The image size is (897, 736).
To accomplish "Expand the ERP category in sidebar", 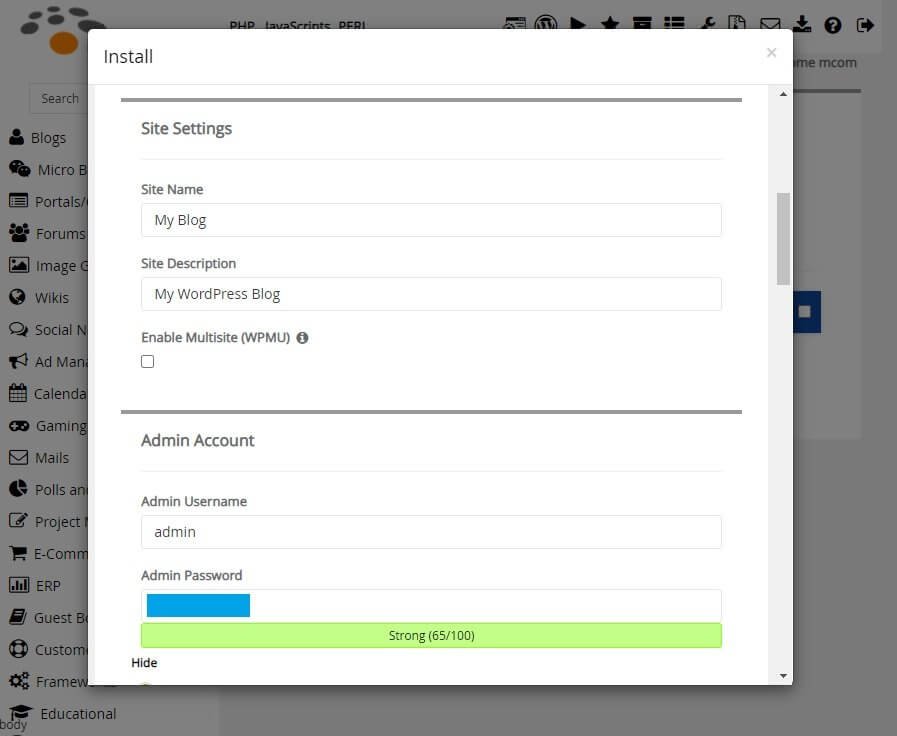I will (35, 585).
